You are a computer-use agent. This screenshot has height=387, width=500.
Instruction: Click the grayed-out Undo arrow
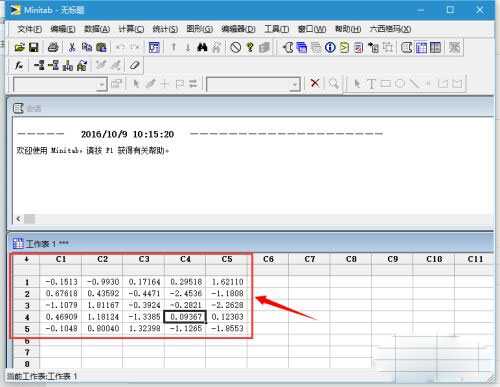coord(120,47)
